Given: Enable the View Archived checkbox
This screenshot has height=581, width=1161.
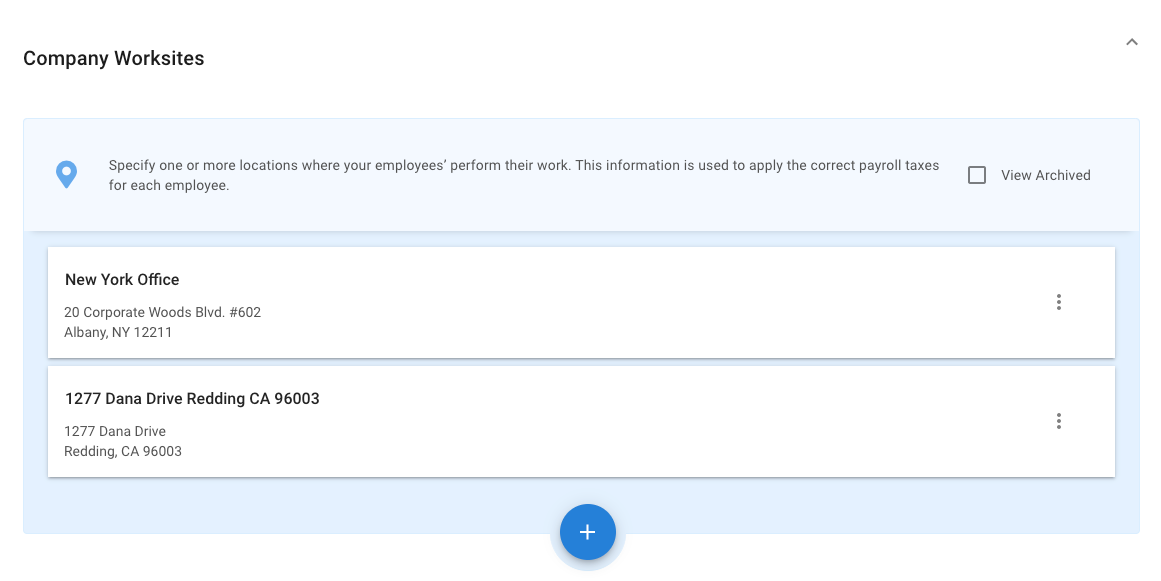Looking at the screenshot, I should coord(977,175).
